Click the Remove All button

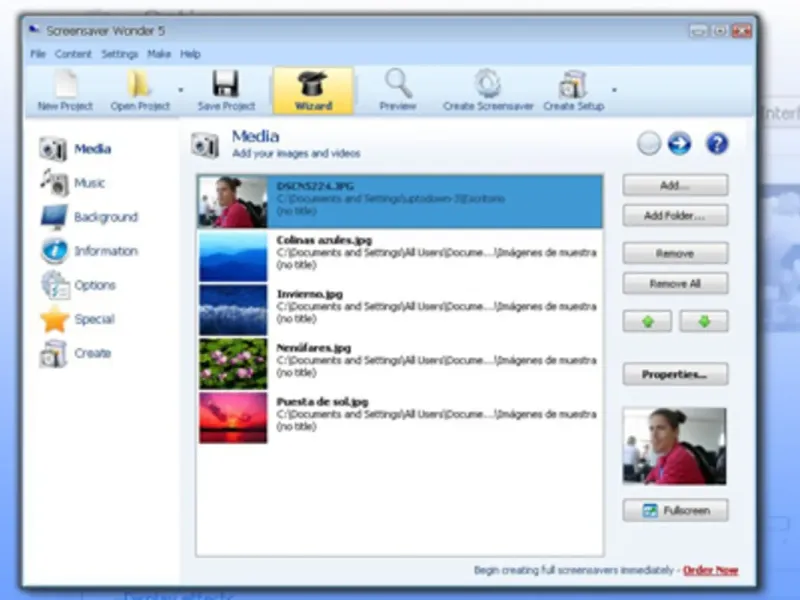675,284
